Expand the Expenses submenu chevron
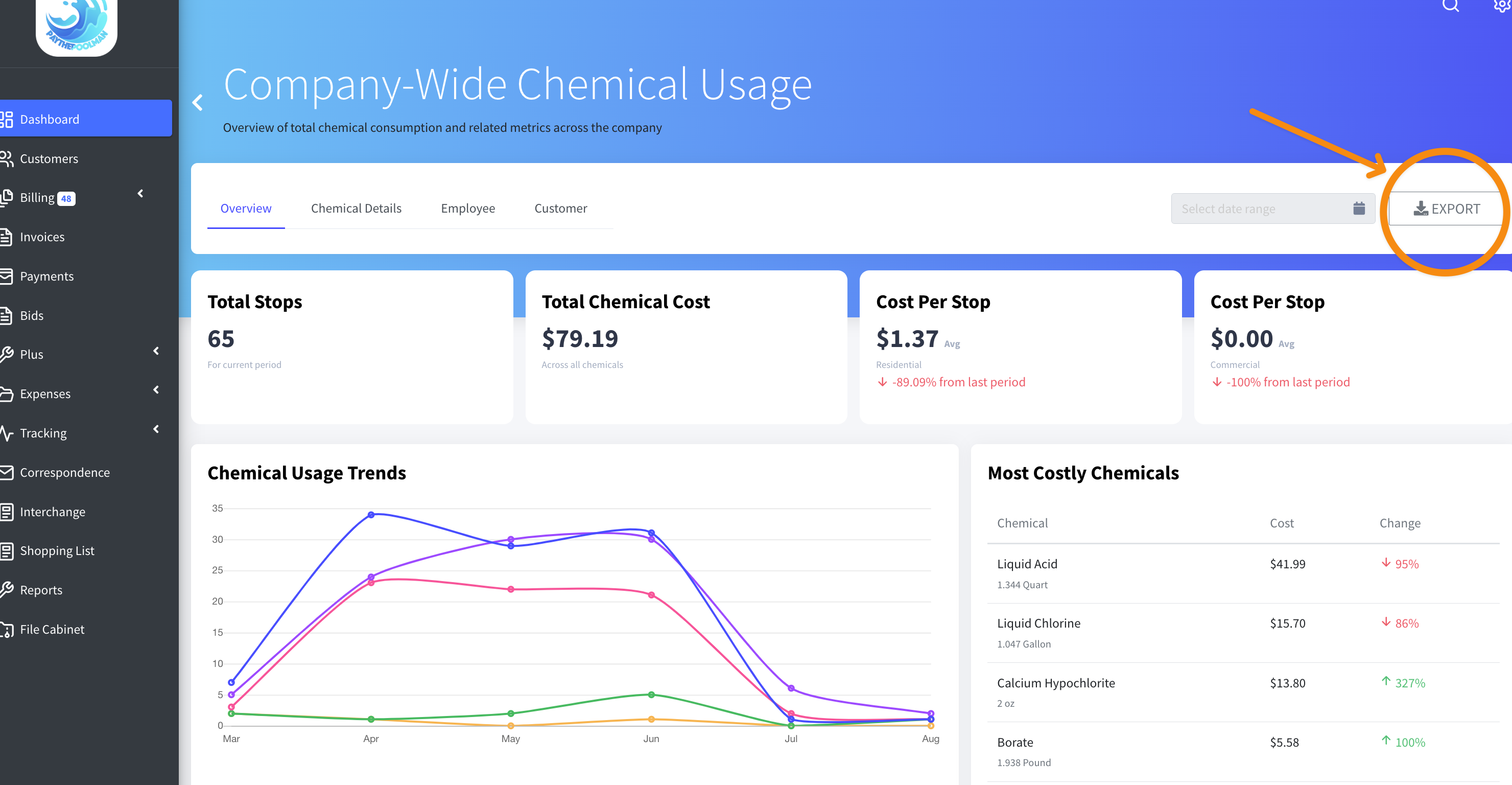This screenshot has height=785, width=1512. click(x=156, y=390)
